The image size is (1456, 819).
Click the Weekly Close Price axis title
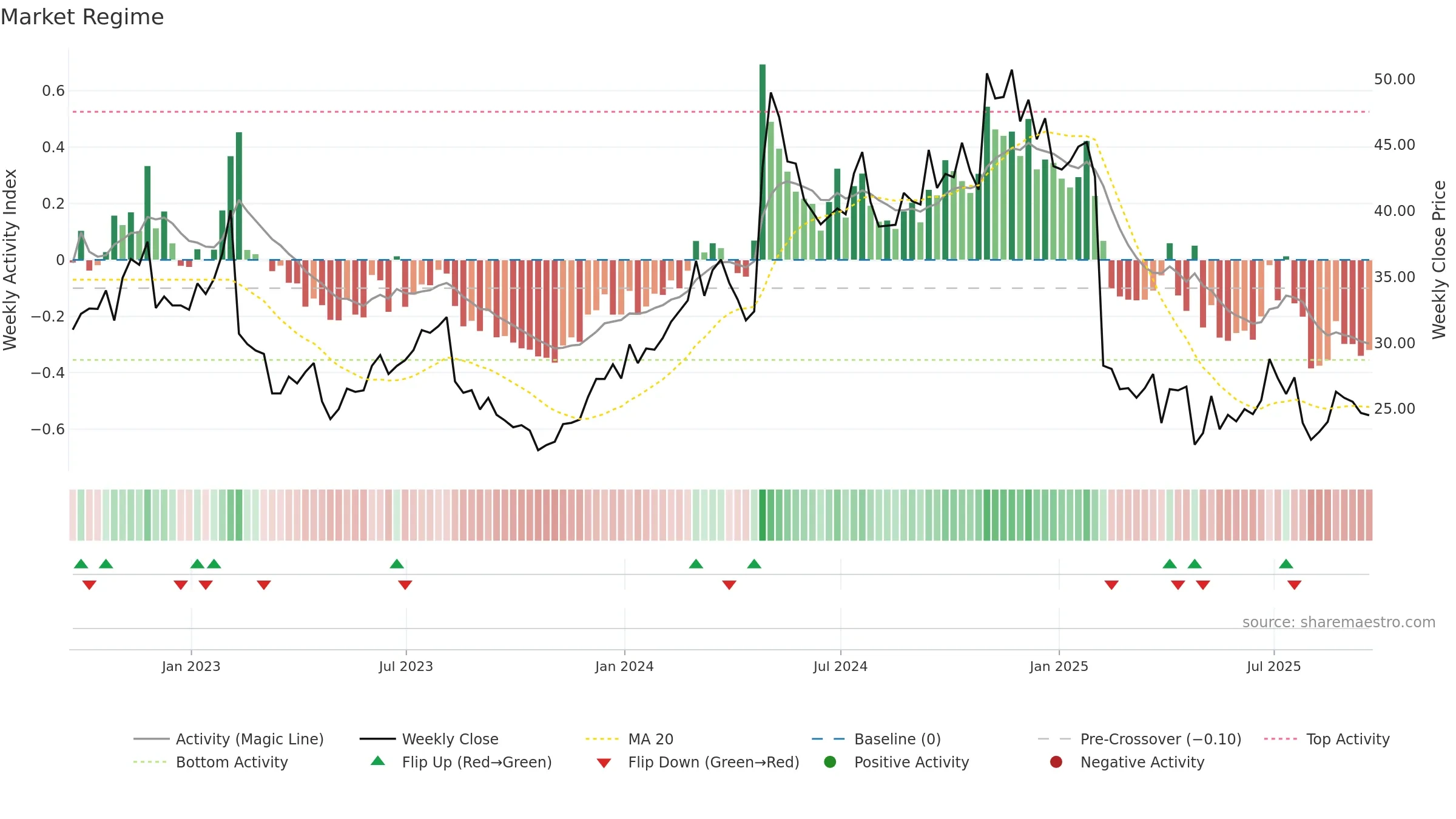1439,260
